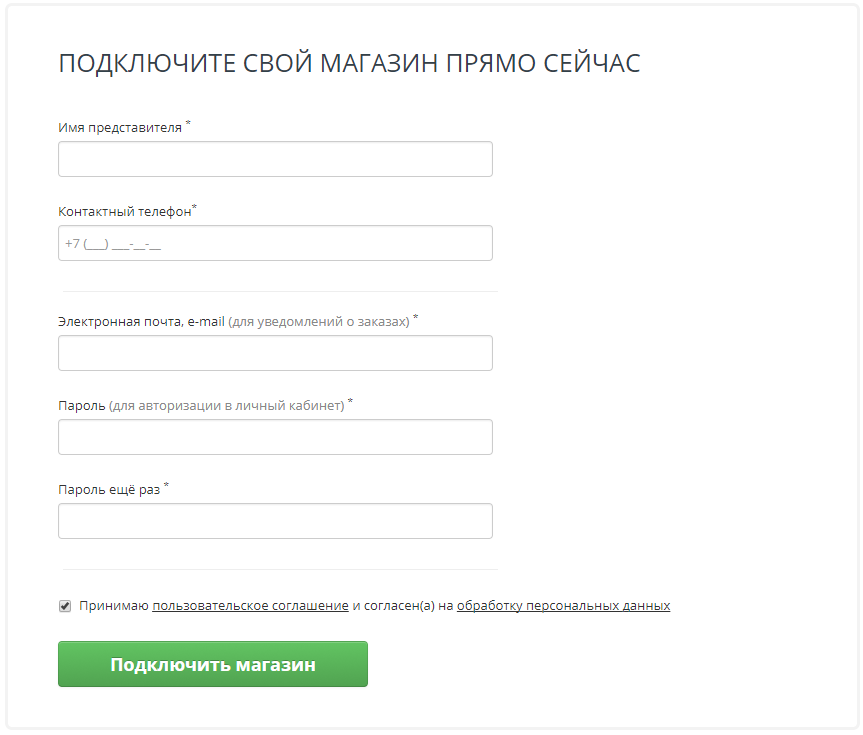Select the Электронная почта e-mail field
This screenshot has height=735, width=863.
275,353
